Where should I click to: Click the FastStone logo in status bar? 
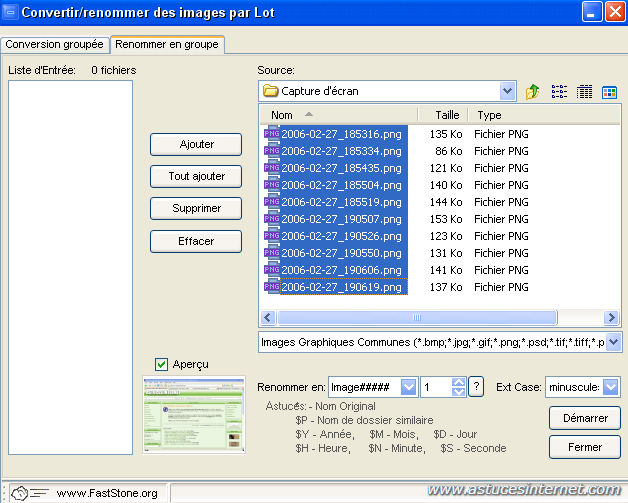[29, 493]
